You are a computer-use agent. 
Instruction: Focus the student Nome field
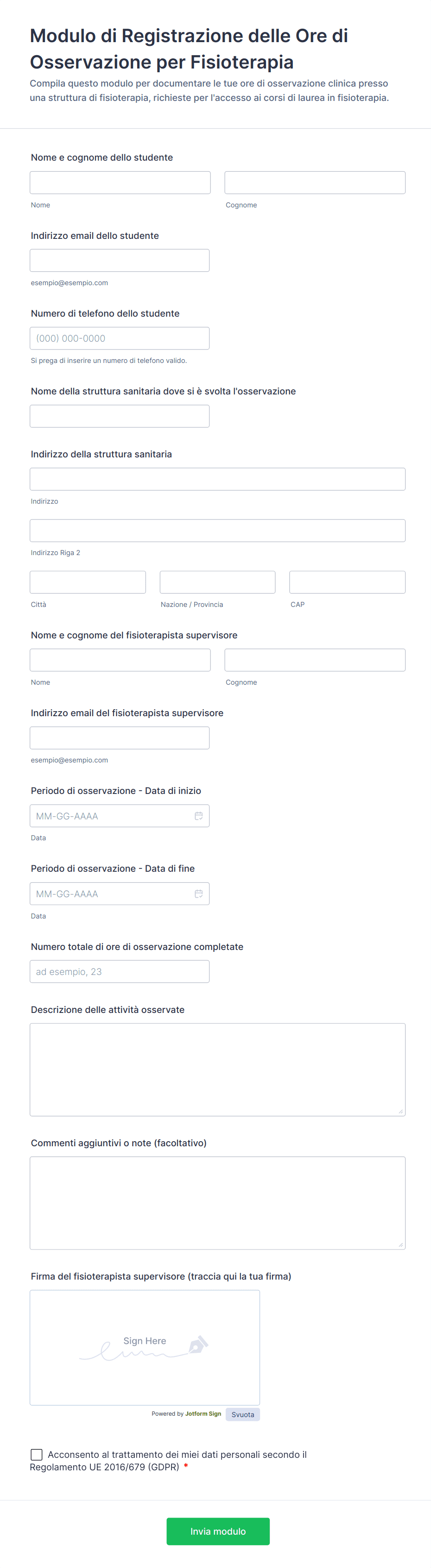click(120, 182)
